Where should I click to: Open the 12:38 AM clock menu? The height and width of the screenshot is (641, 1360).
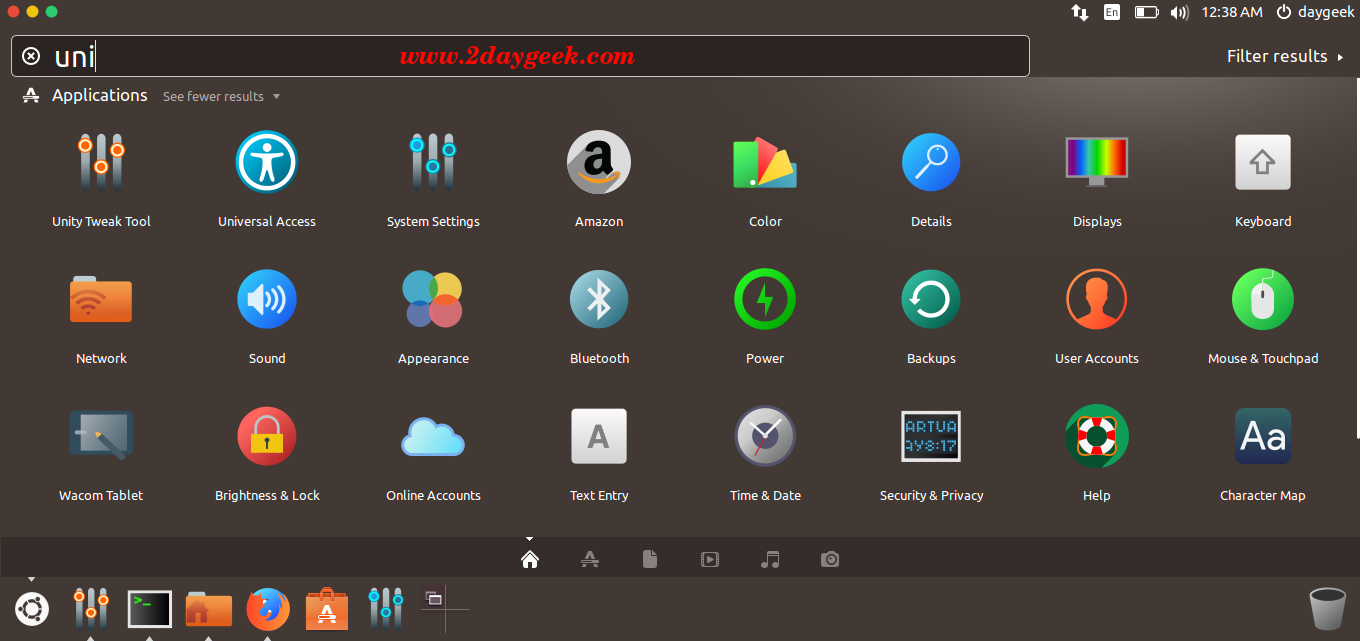(1232, 12)
